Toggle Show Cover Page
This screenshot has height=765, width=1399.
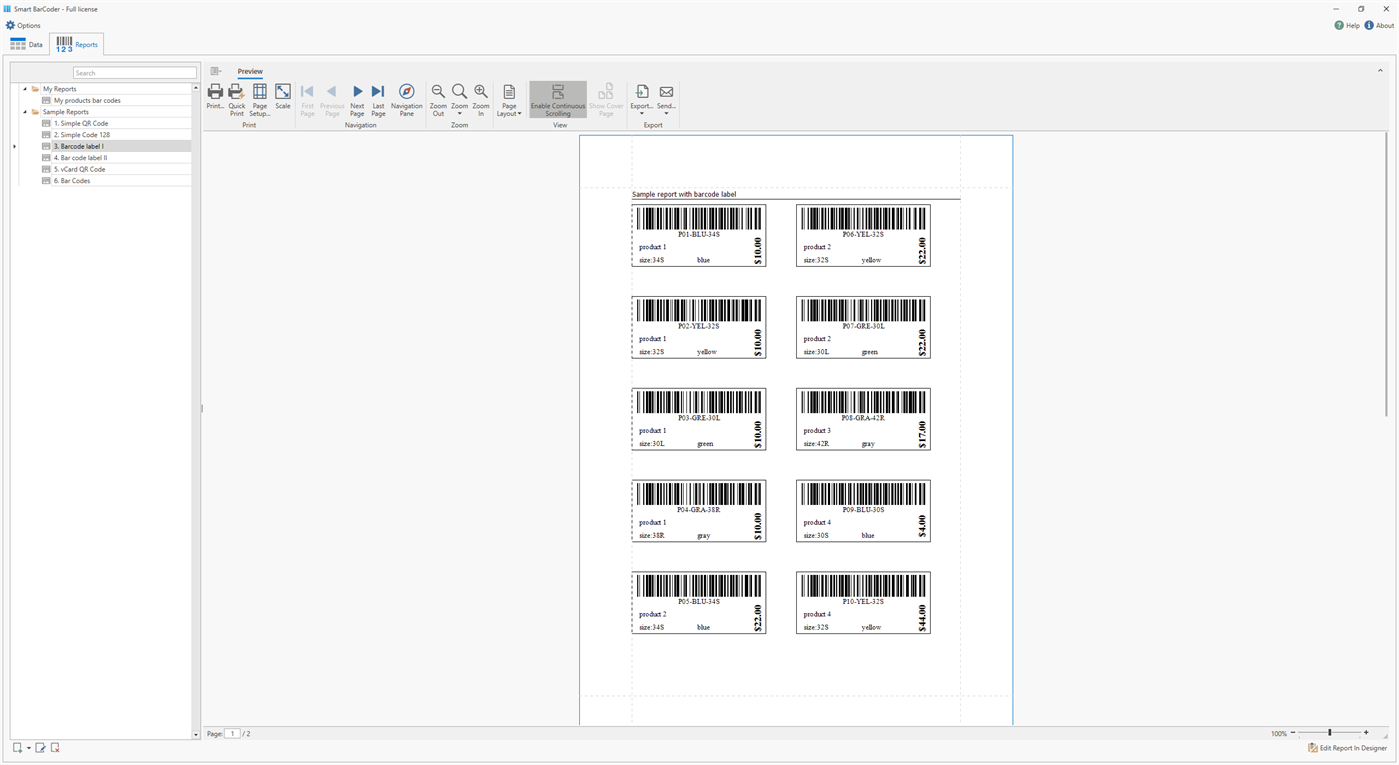pos(605,99)
